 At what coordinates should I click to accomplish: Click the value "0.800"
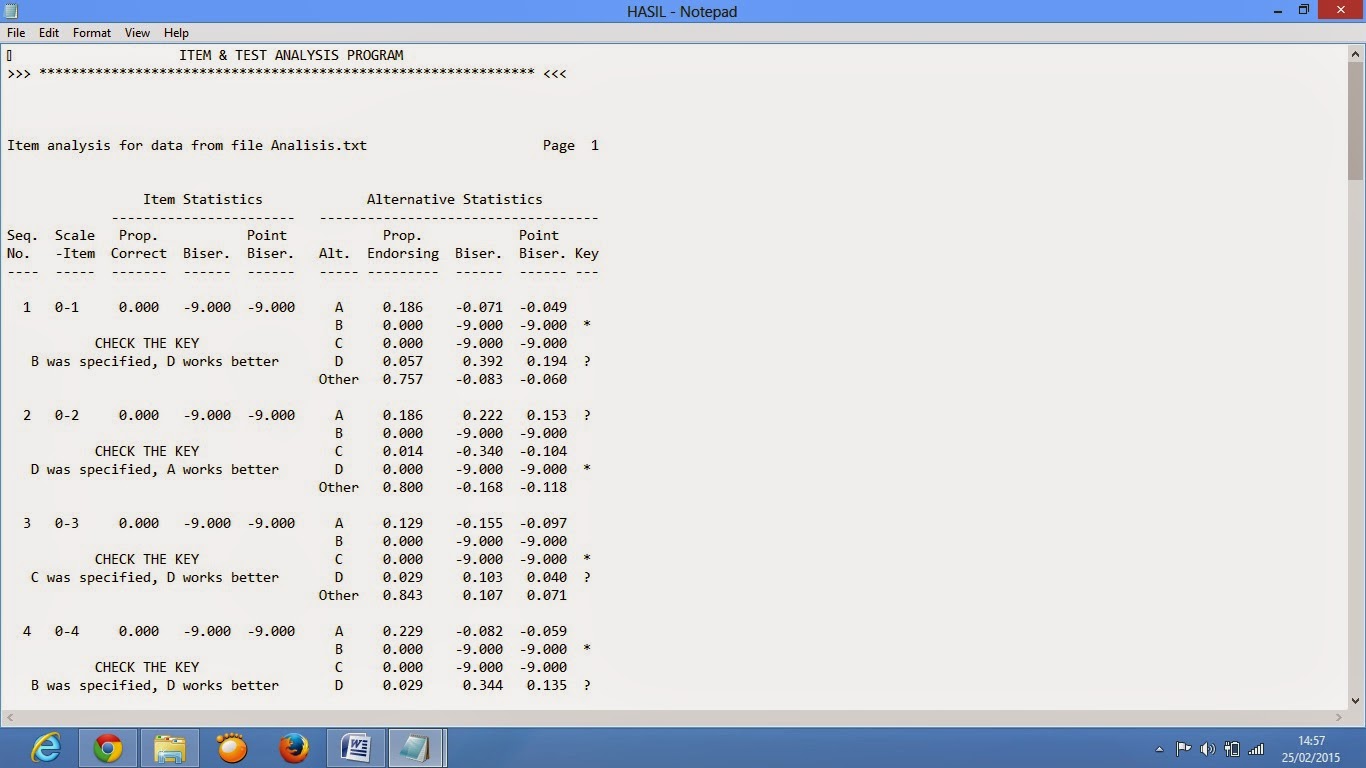point(403,487)
